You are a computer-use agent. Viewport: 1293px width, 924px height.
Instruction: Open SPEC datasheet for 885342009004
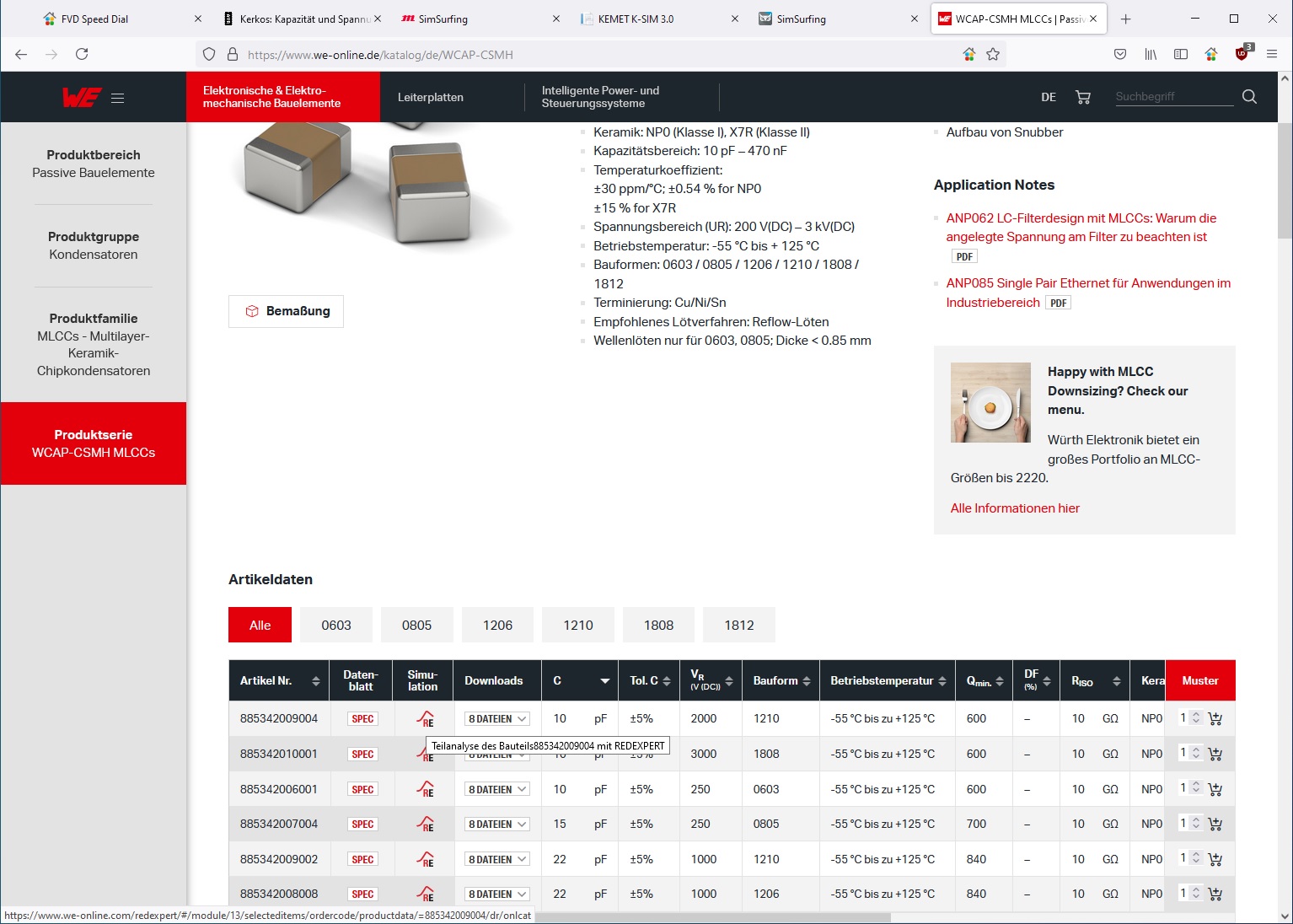362,719
